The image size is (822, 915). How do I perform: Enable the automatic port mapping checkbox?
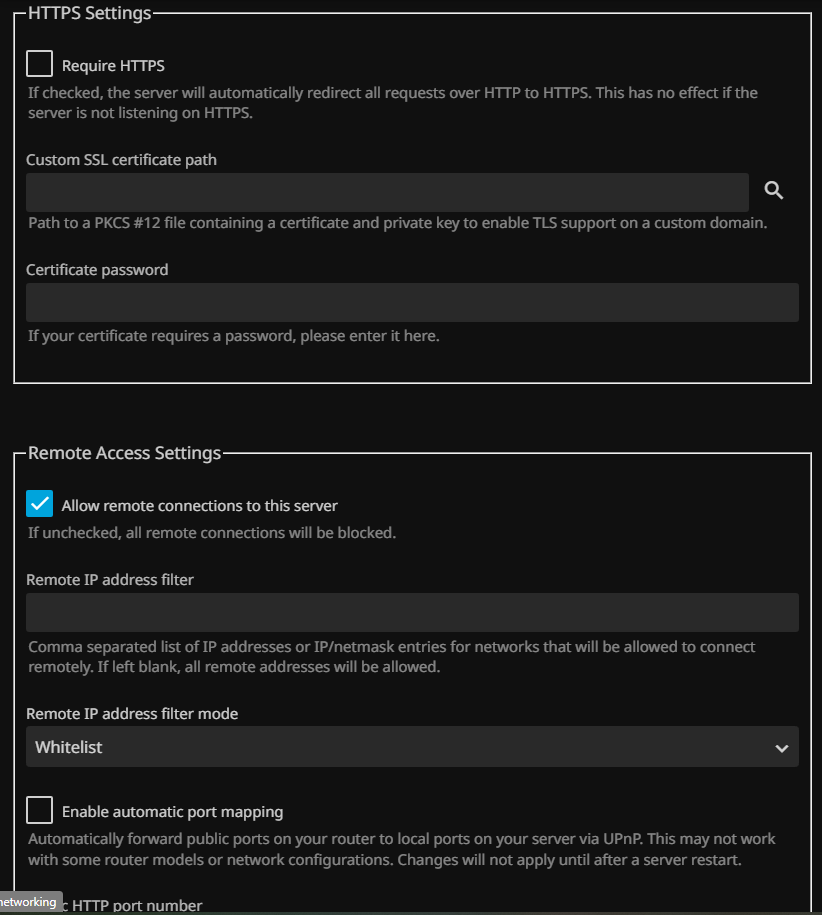click(x=40, y=810)
